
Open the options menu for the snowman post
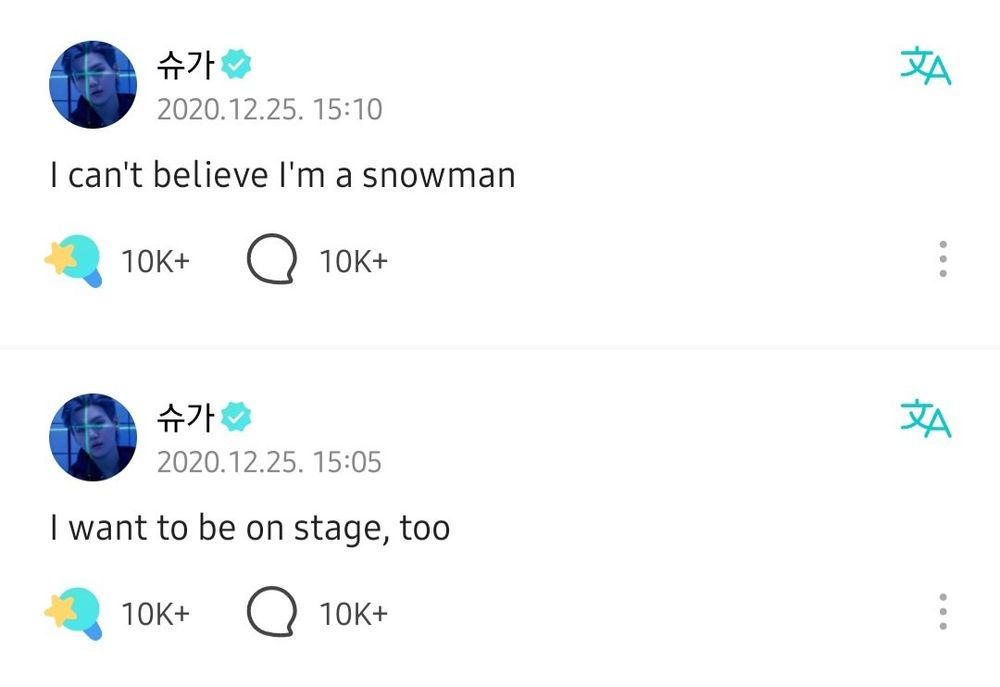[941, 258]
